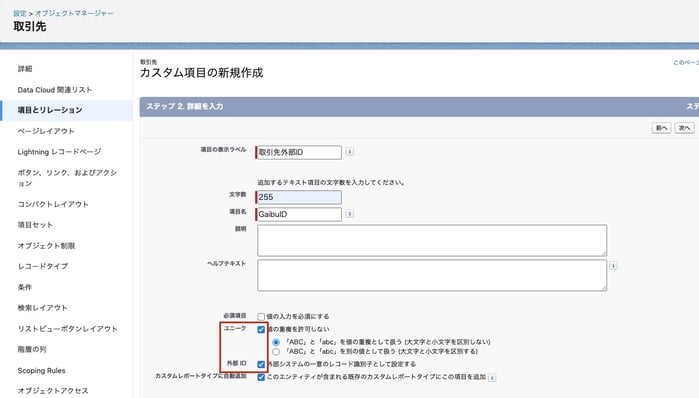Follow the 設定 breadcrumb link

(20, 13)
